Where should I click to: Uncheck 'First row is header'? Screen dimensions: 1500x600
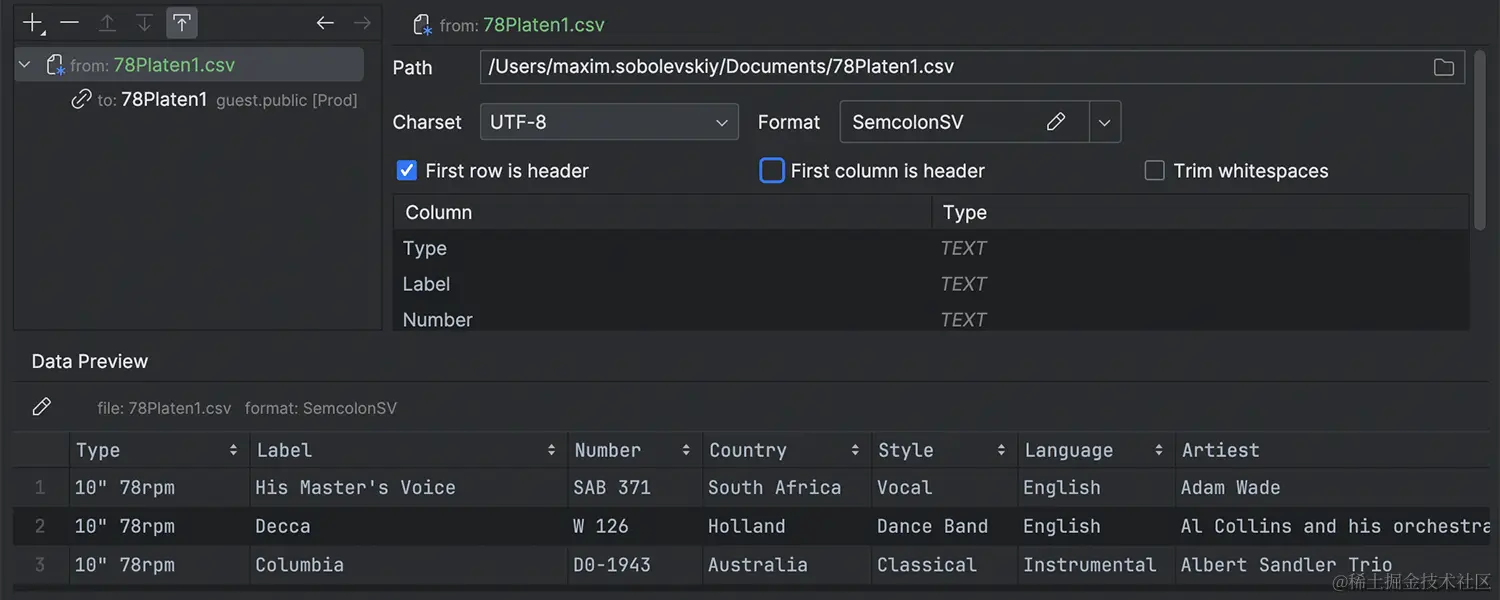tap(407, 171)
